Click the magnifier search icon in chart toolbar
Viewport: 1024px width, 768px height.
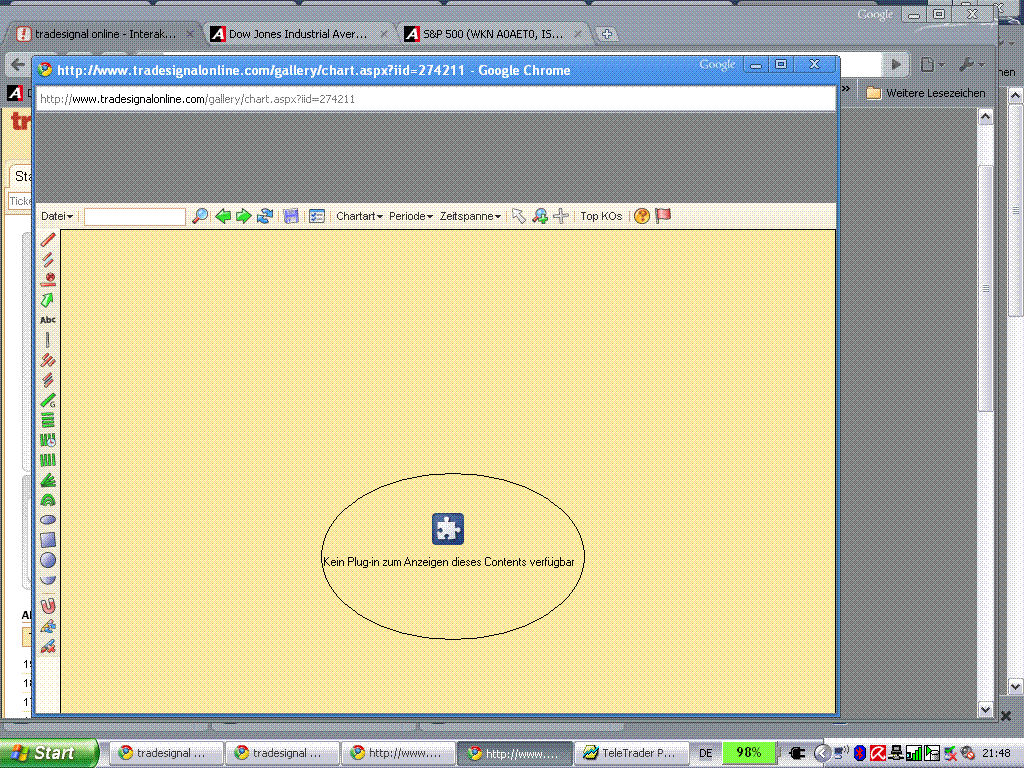coord(200,216)
